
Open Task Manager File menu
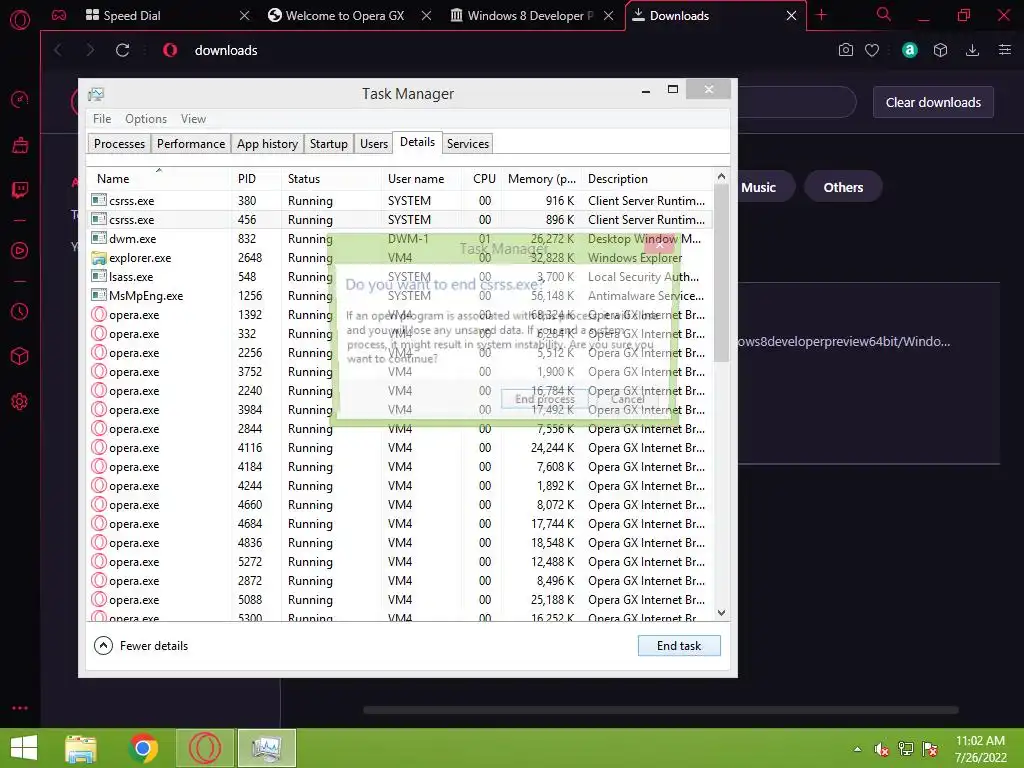click(102, 119)
